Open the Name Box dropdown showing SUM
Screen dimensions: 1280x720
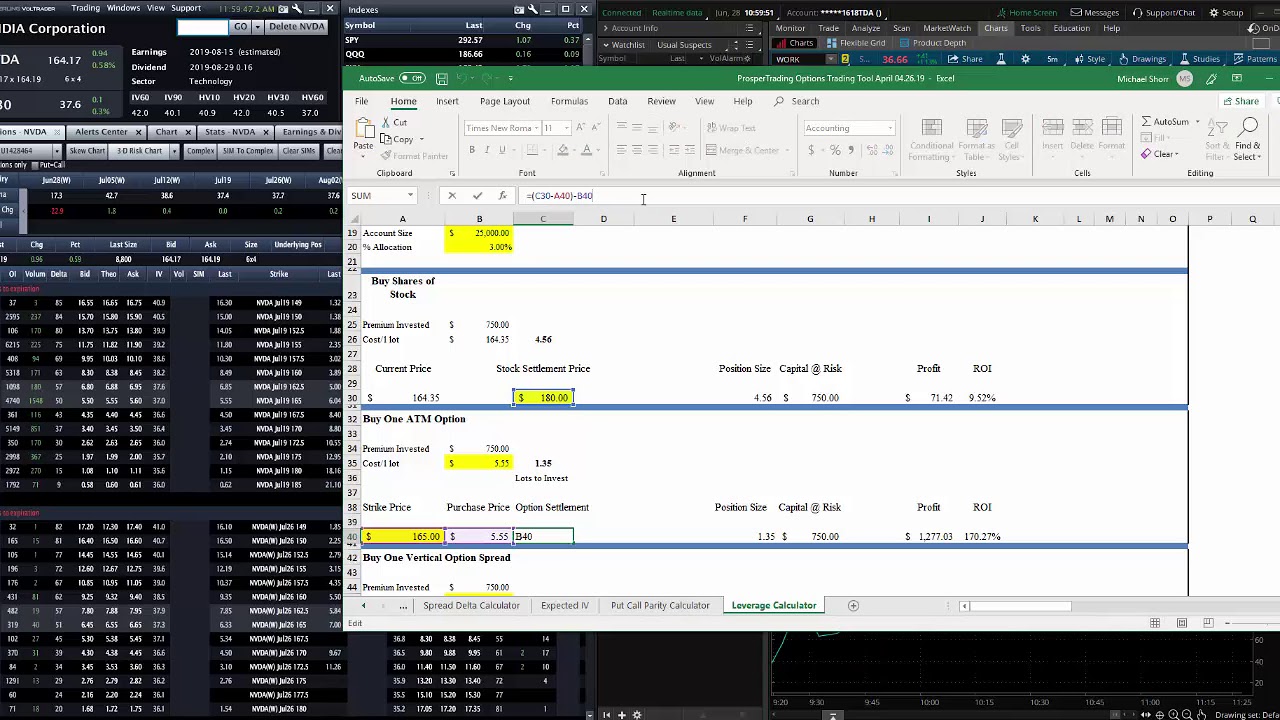tap(410, 196)
